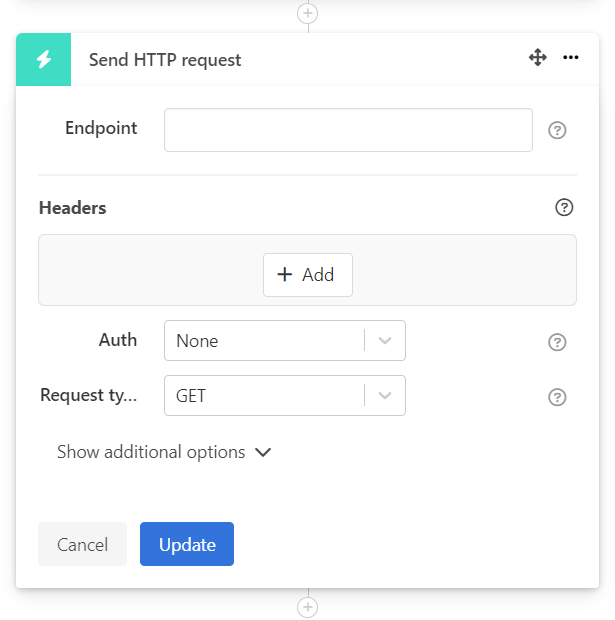The image size is (615, 620).
Task: Click the chevron arrow in the GET dropdown
Action: point(385,396)
